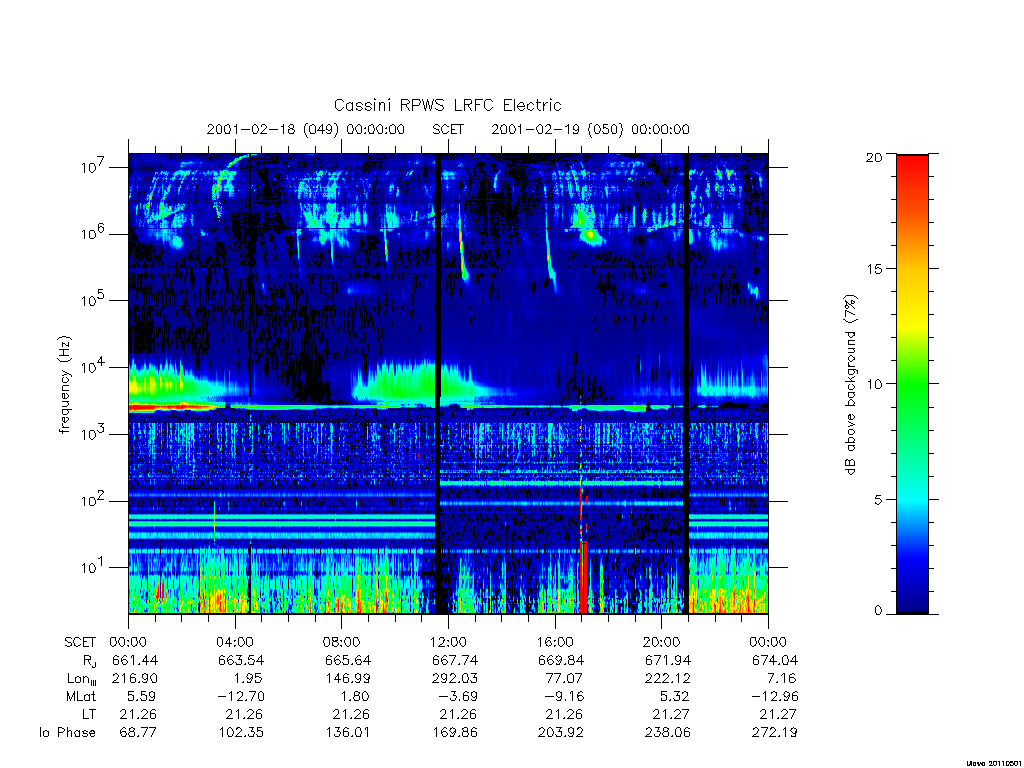Click Io Phase value '238.06'
The width and height of the screenshot is (1024, 768).
coord(667,733)
